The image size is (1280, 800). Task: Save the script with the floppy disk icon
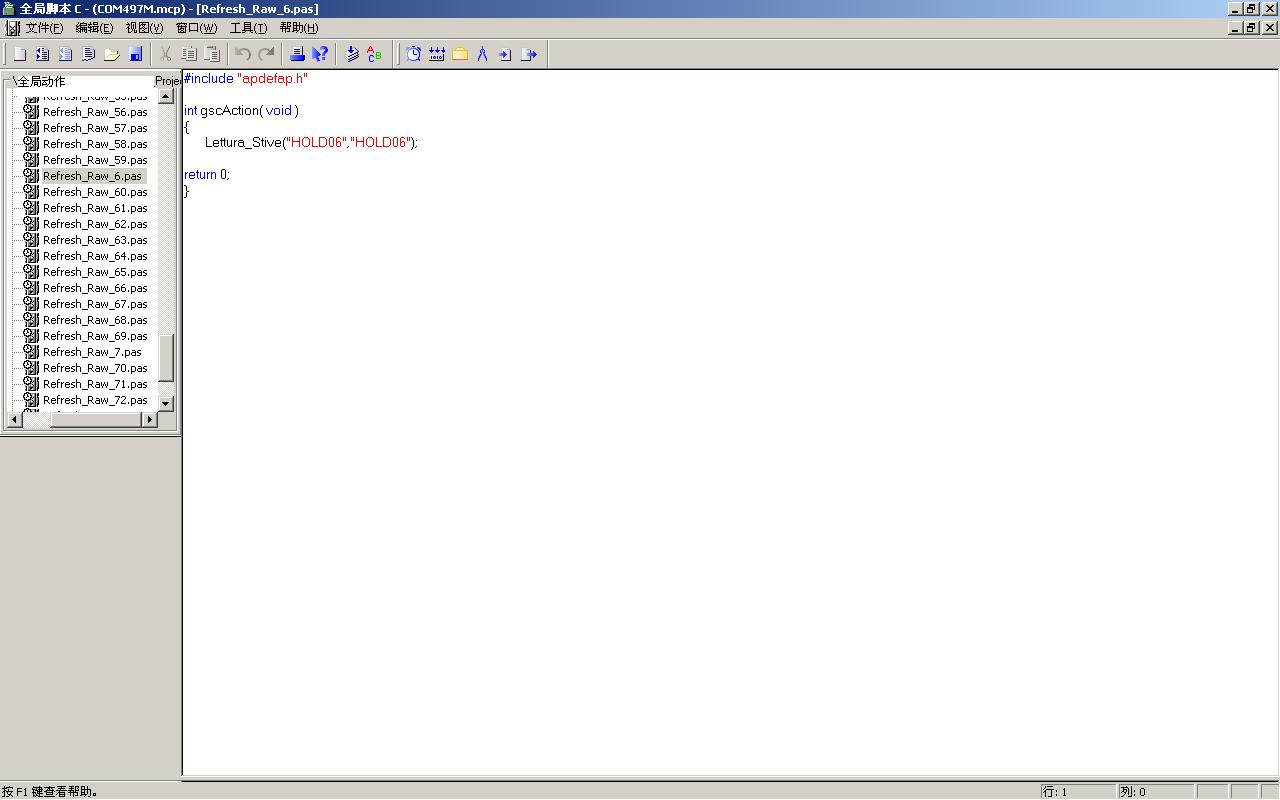[136, 54]
